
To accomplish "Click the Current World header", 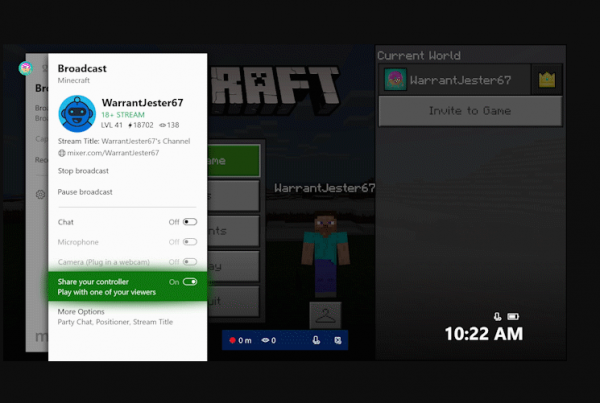I will click(419, 55).
